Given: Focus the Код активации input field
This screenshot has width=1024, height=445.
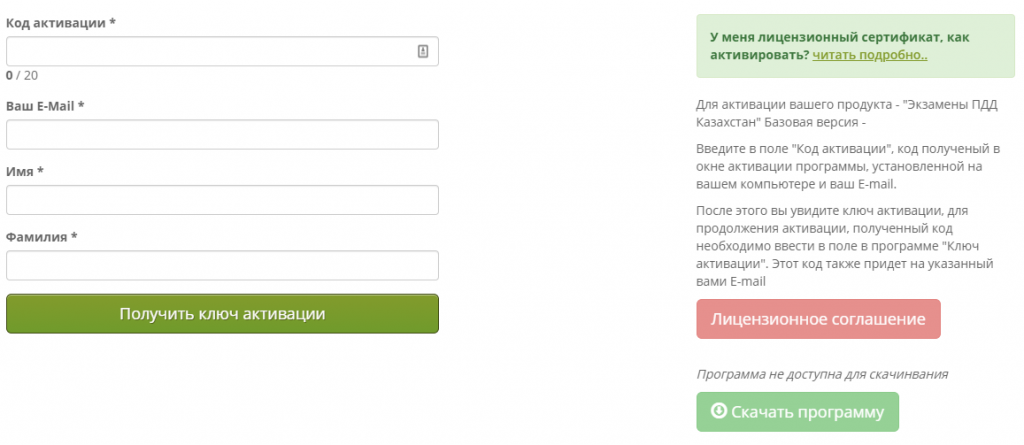Looking at the screenshot, I should click(x=222, y=51).
